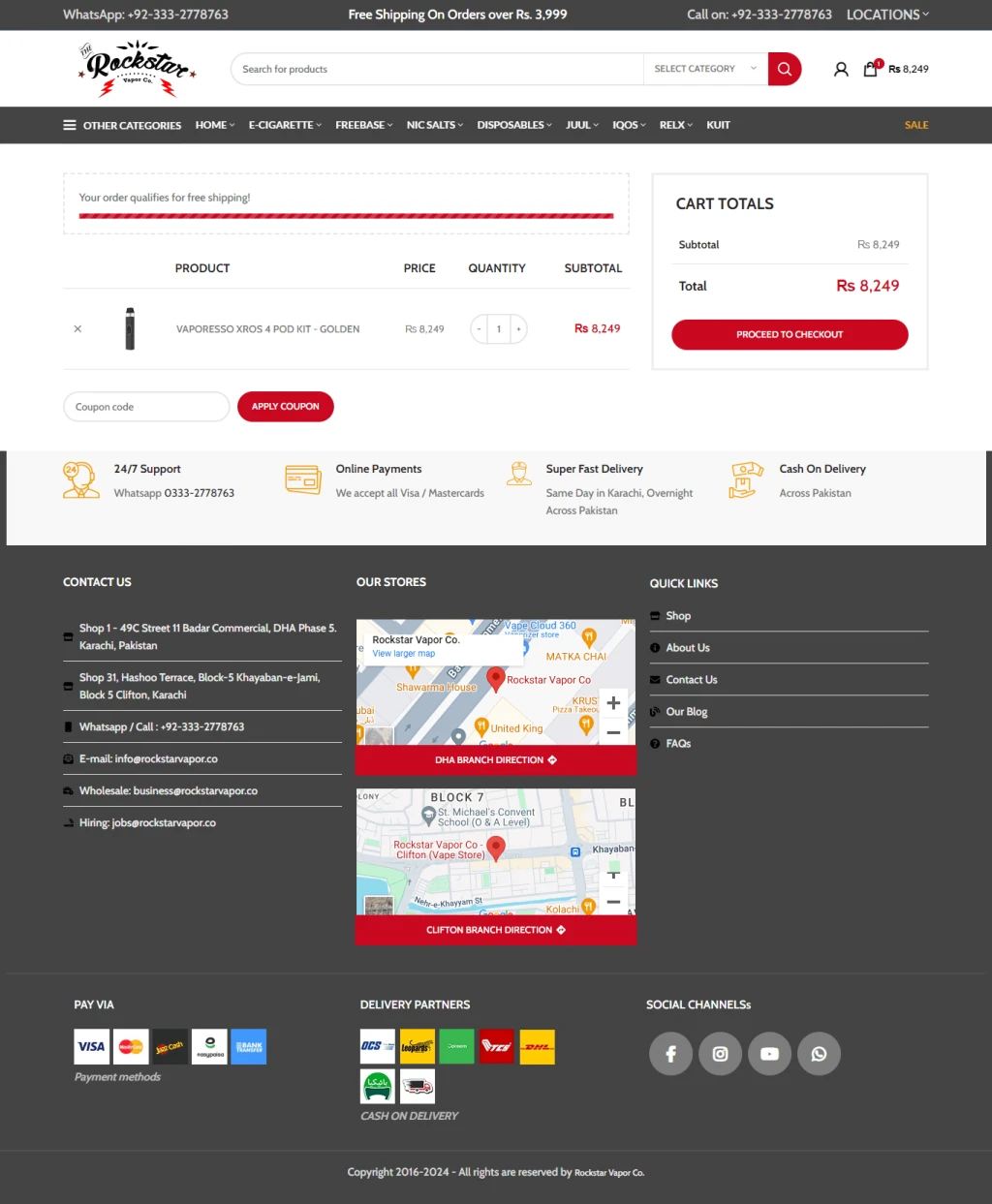992x1204 pixels.
Task: Open the WhatsApp social channel
Action: point(819,1054)
